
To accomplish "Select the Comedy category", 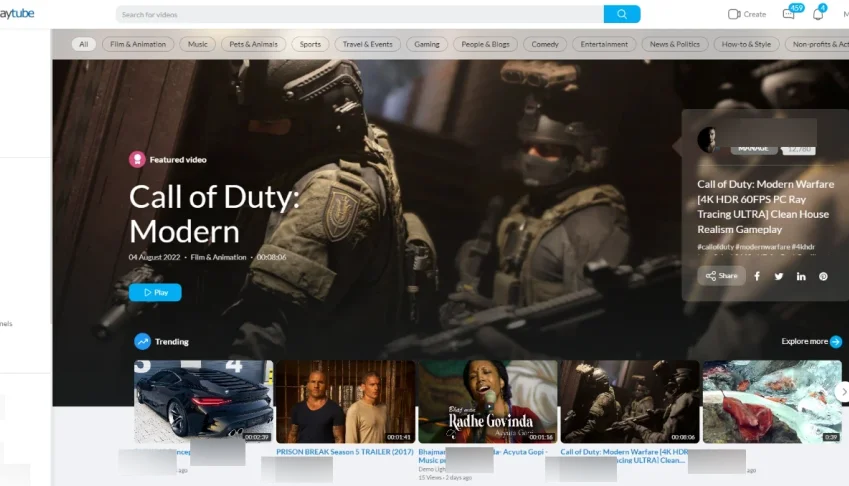I will 545,44.
